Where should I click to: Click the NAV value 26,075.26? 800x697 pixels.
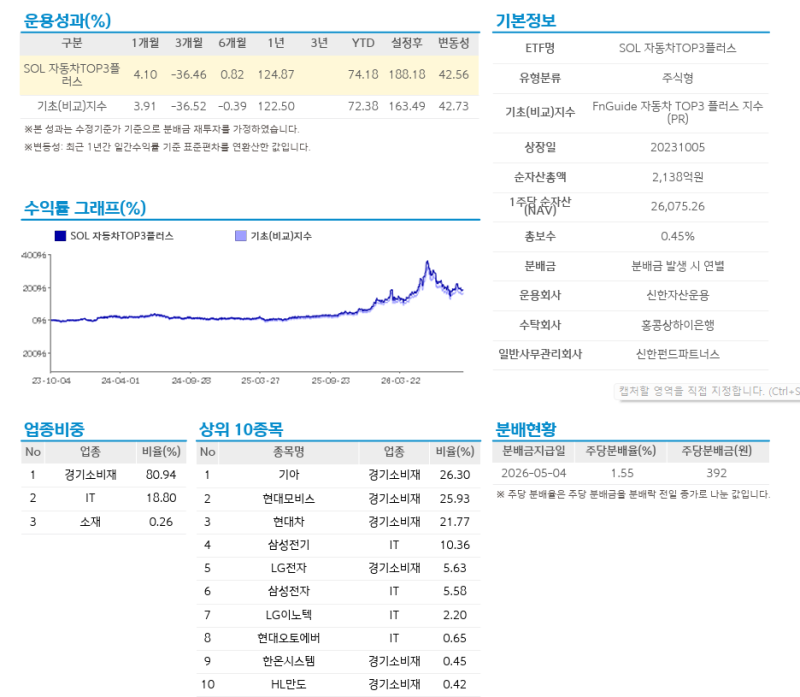click(x=678, y=207)
